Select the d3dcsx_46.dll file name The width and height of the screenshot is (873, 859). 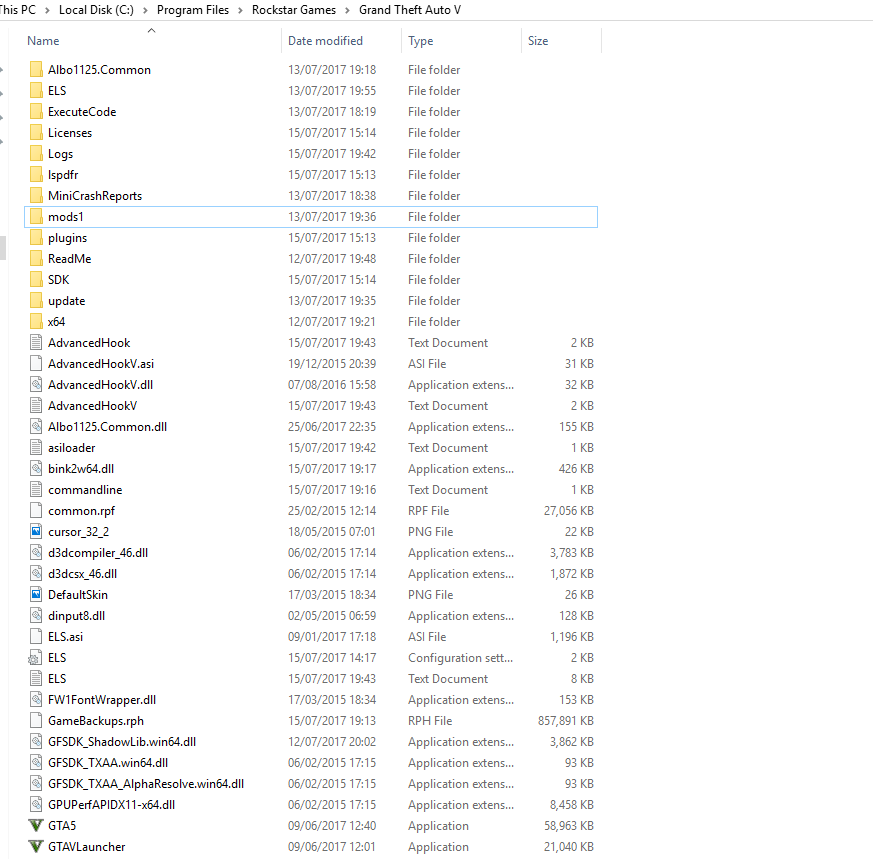pos(82,574)
